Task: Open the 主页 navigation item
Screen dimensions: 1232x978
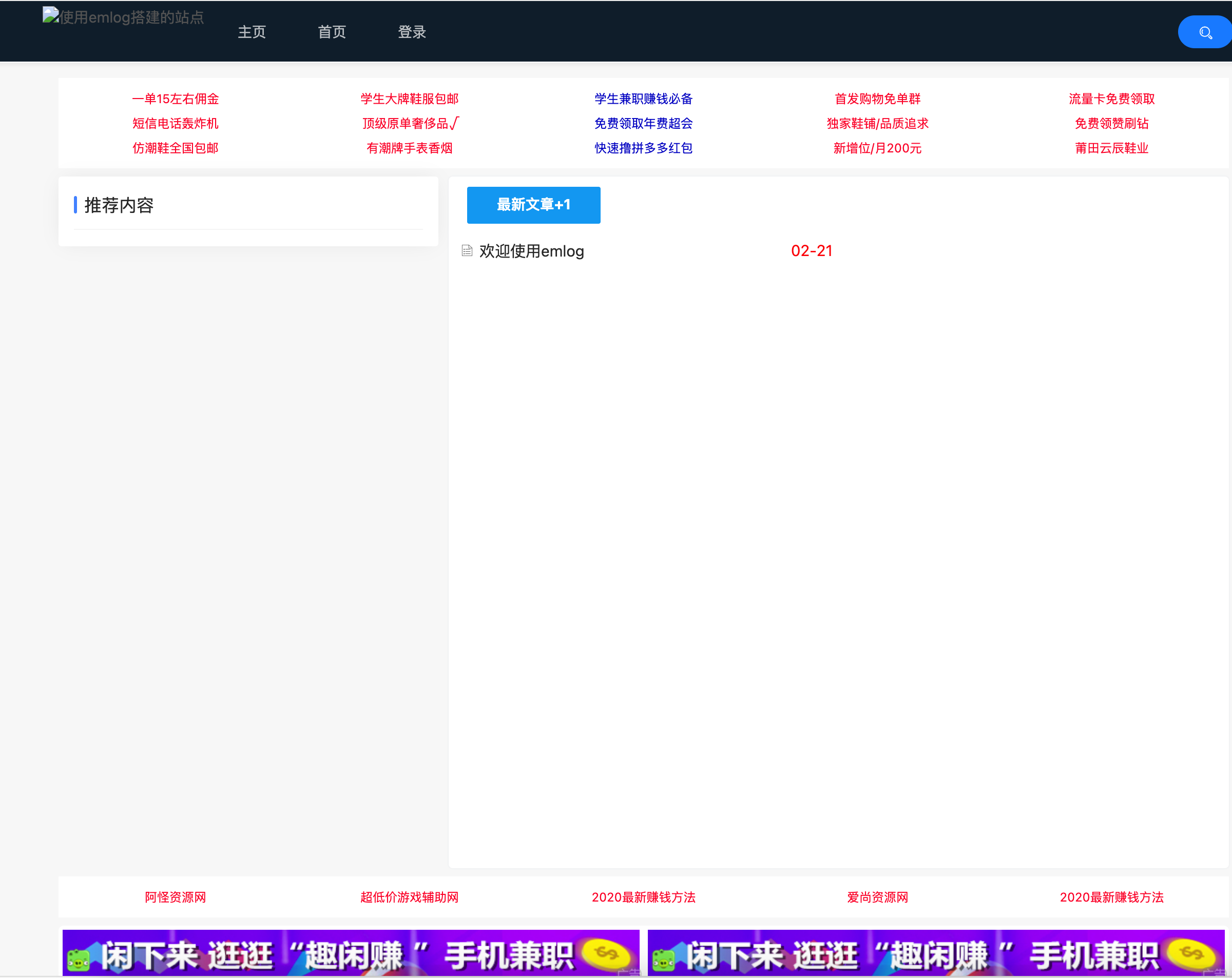Action: pos(252,32)
